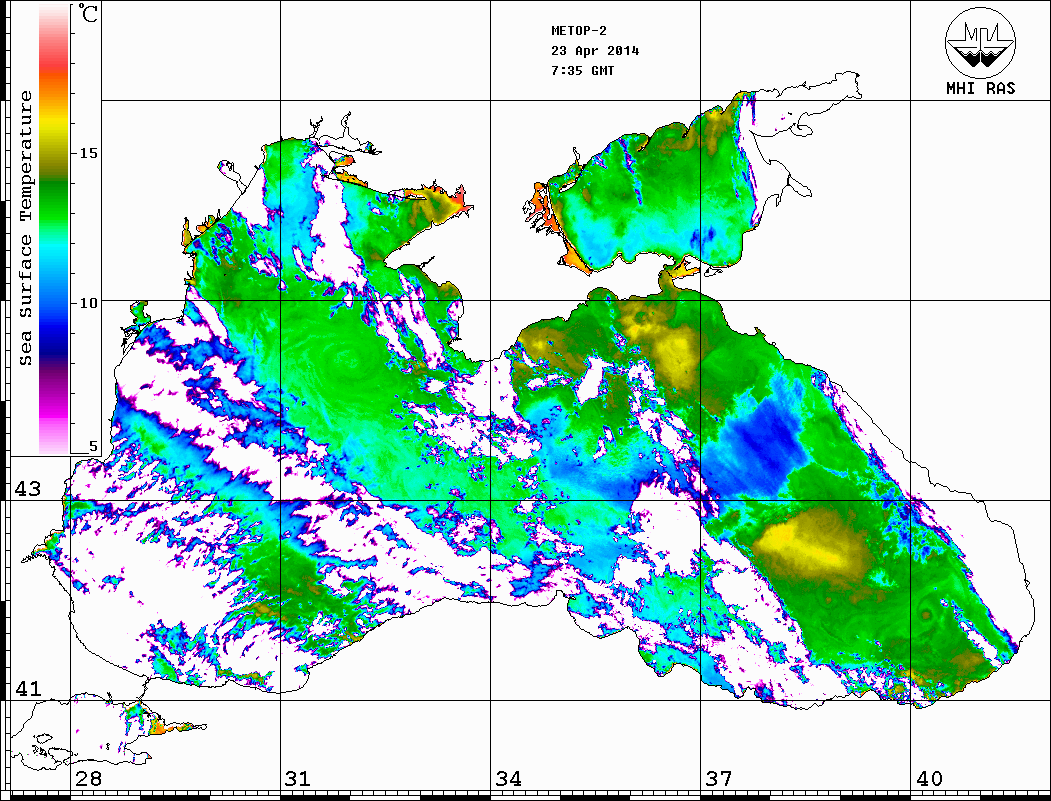Click the 'MHI RAS' label text
The width and height of the screenshot is (1051, 801).
[x=981, y=88]
